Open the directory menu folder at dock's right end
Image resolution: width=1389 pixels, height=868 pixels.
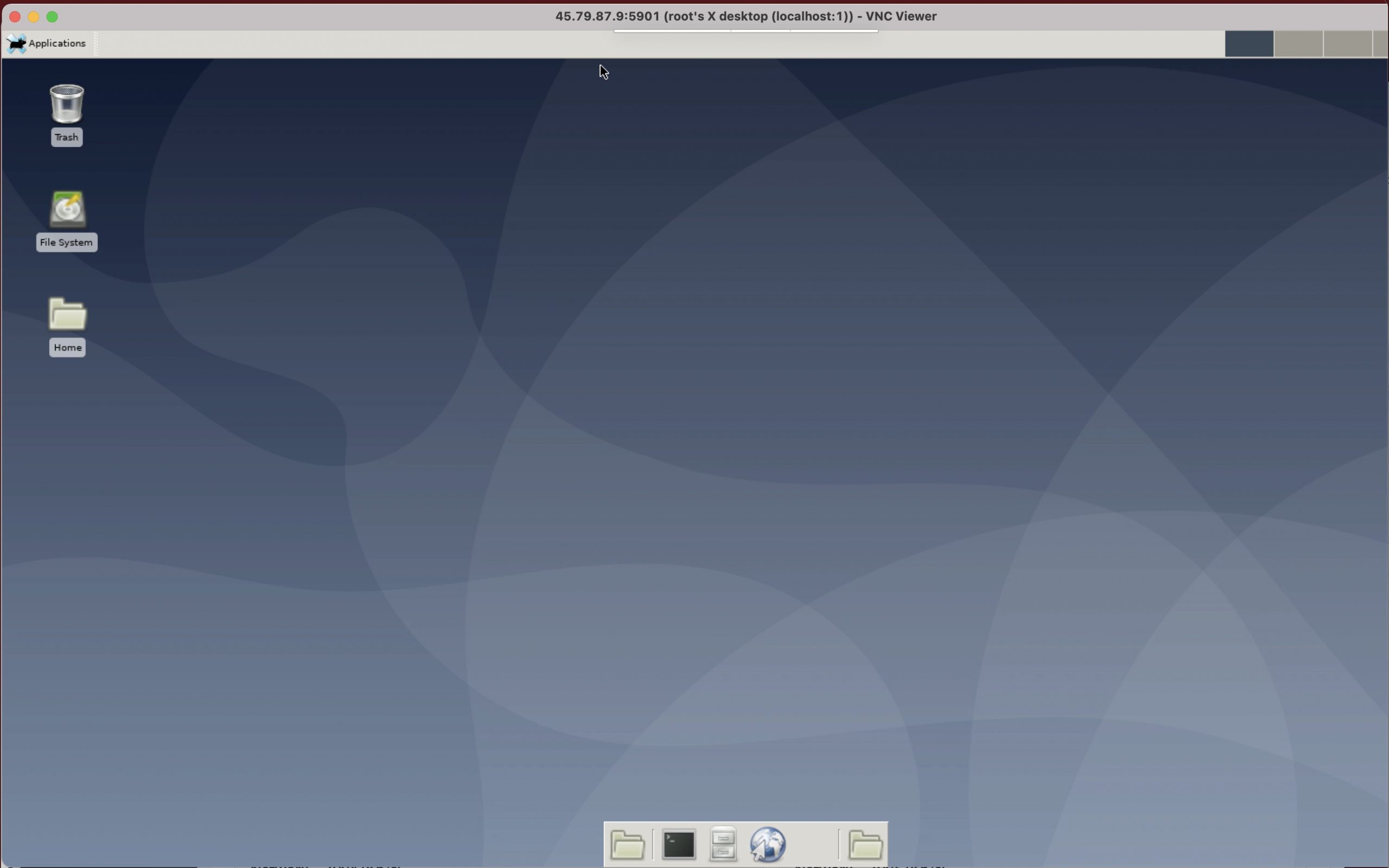865,845
